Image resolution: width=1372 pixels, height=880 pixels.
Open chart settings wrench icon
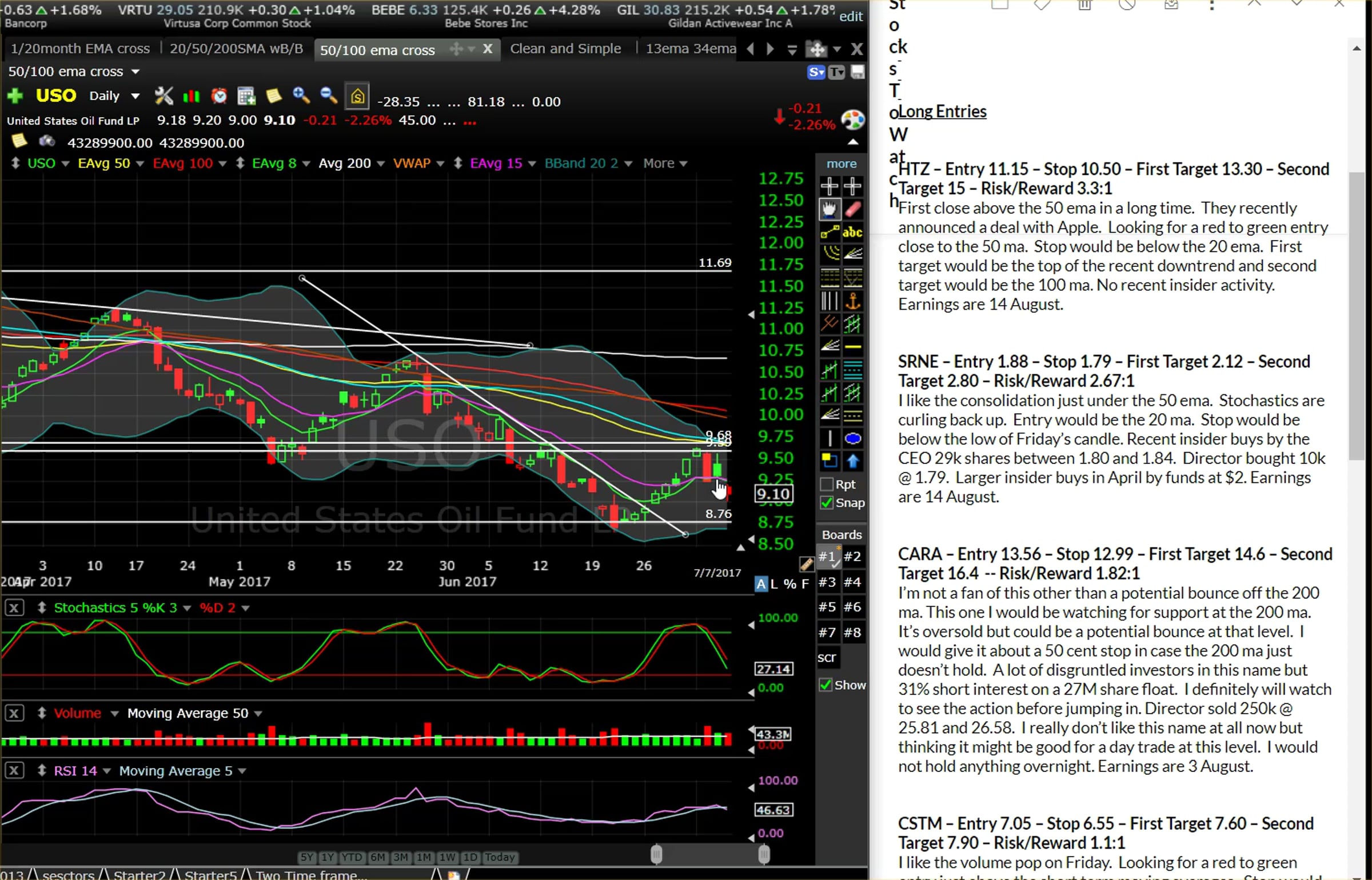pos(164,96)
